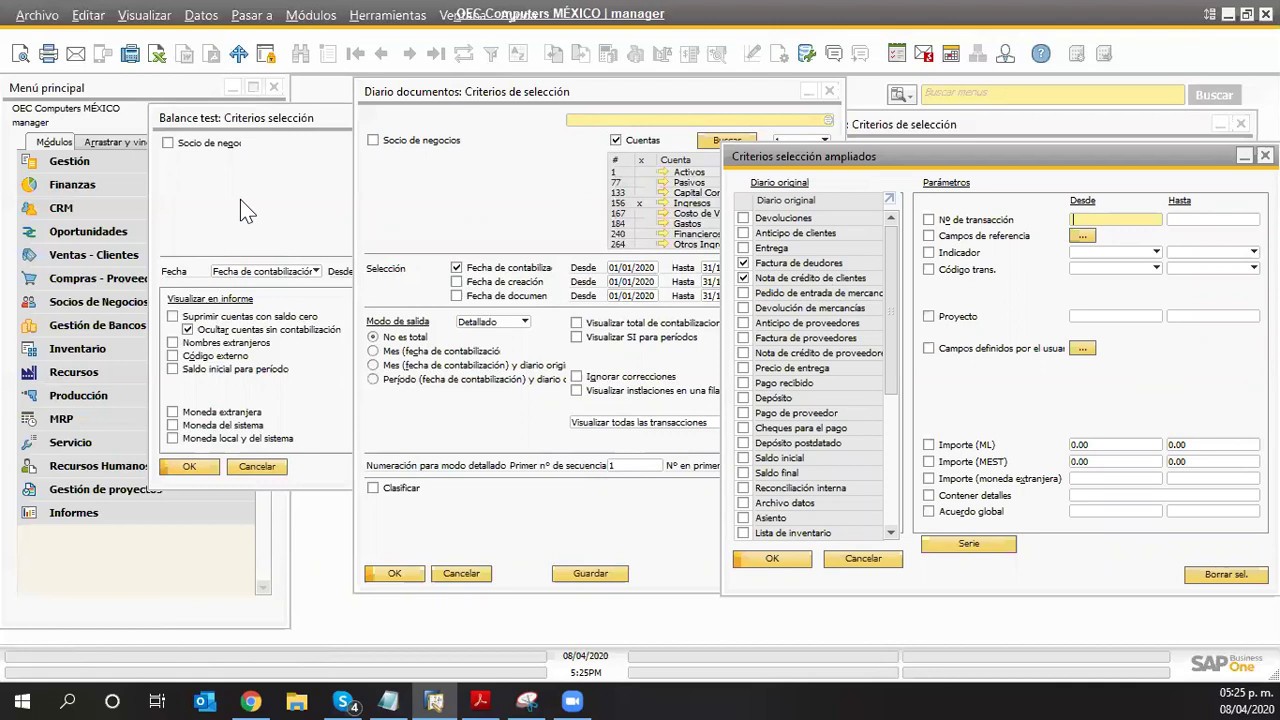The width and height of the screenshot is (1280, 720).
Task: Click the Borrar sel. button
Action: coord(1226,575)
